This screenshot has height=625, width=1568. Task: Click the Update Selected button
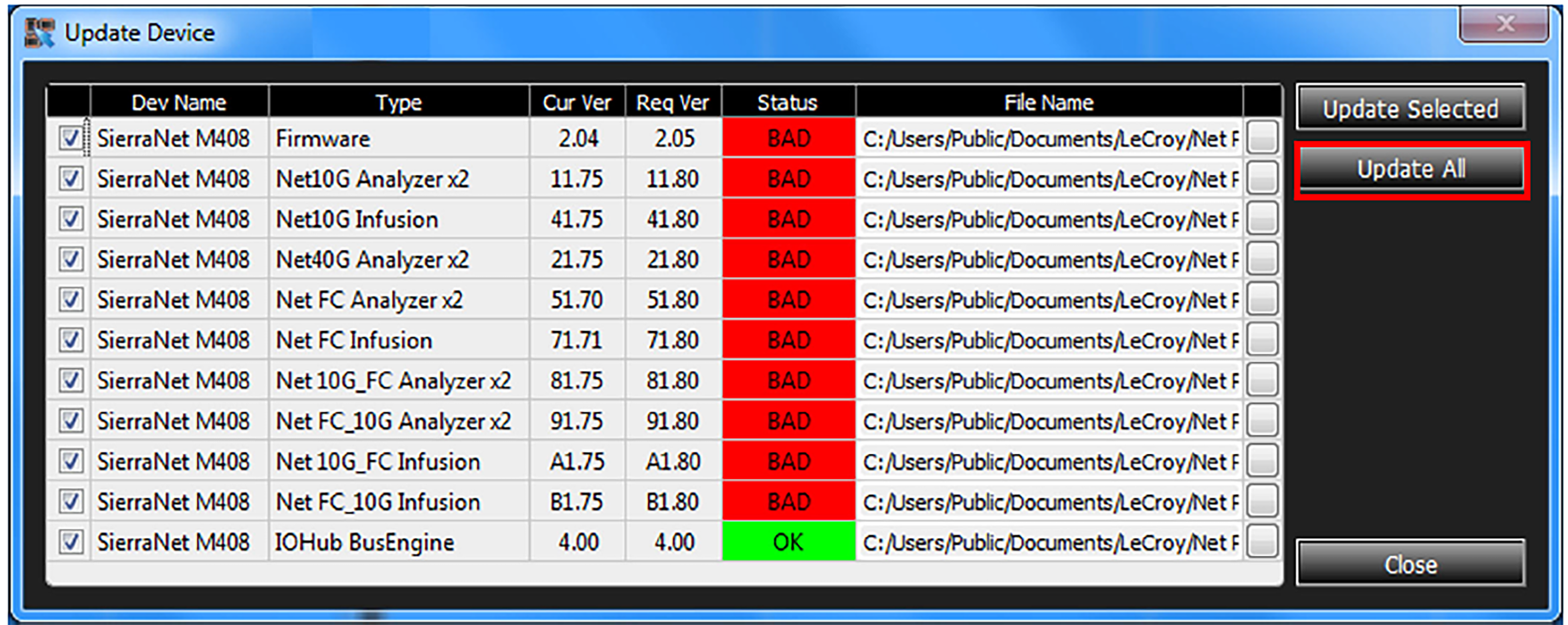click(1410, 108)
